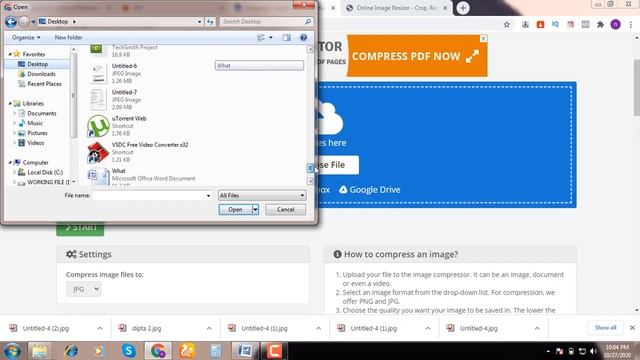Collapse the Libraries tree group
This screenshot has height=360, width=640.
click(x=10, y=104)
